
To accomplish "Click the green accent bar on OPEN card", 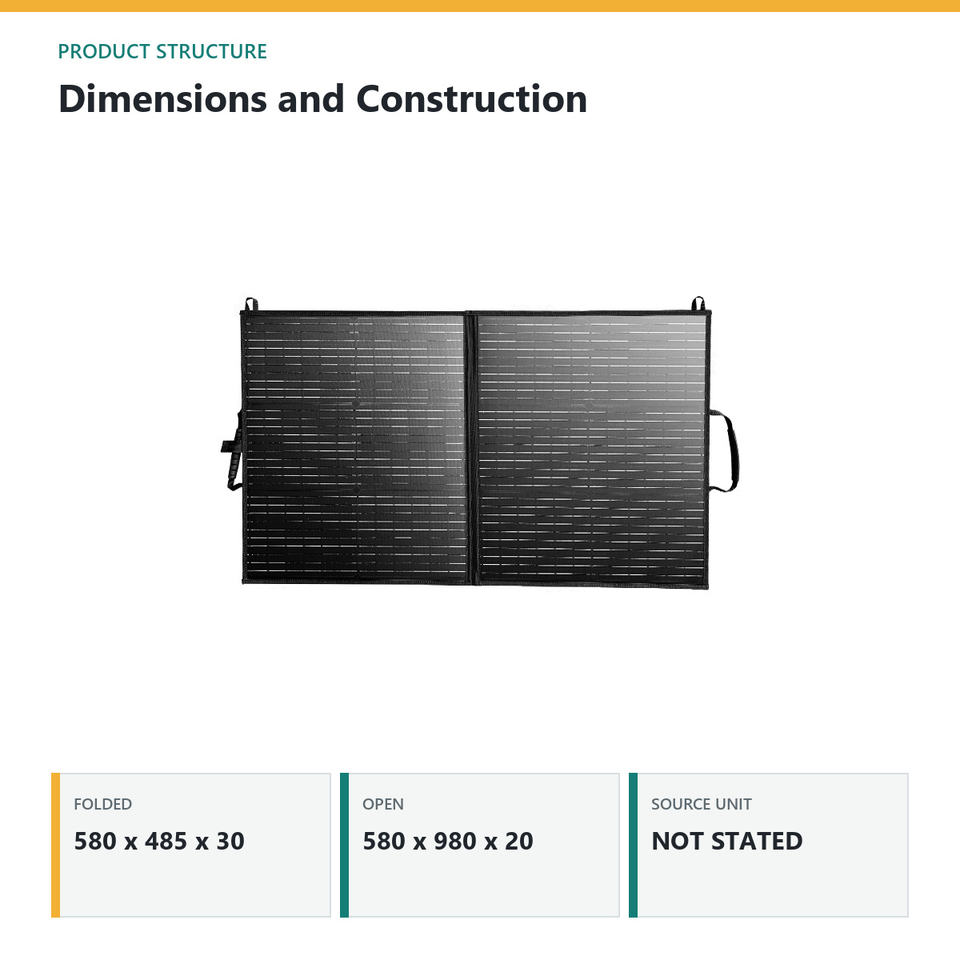I will (345, 845).
